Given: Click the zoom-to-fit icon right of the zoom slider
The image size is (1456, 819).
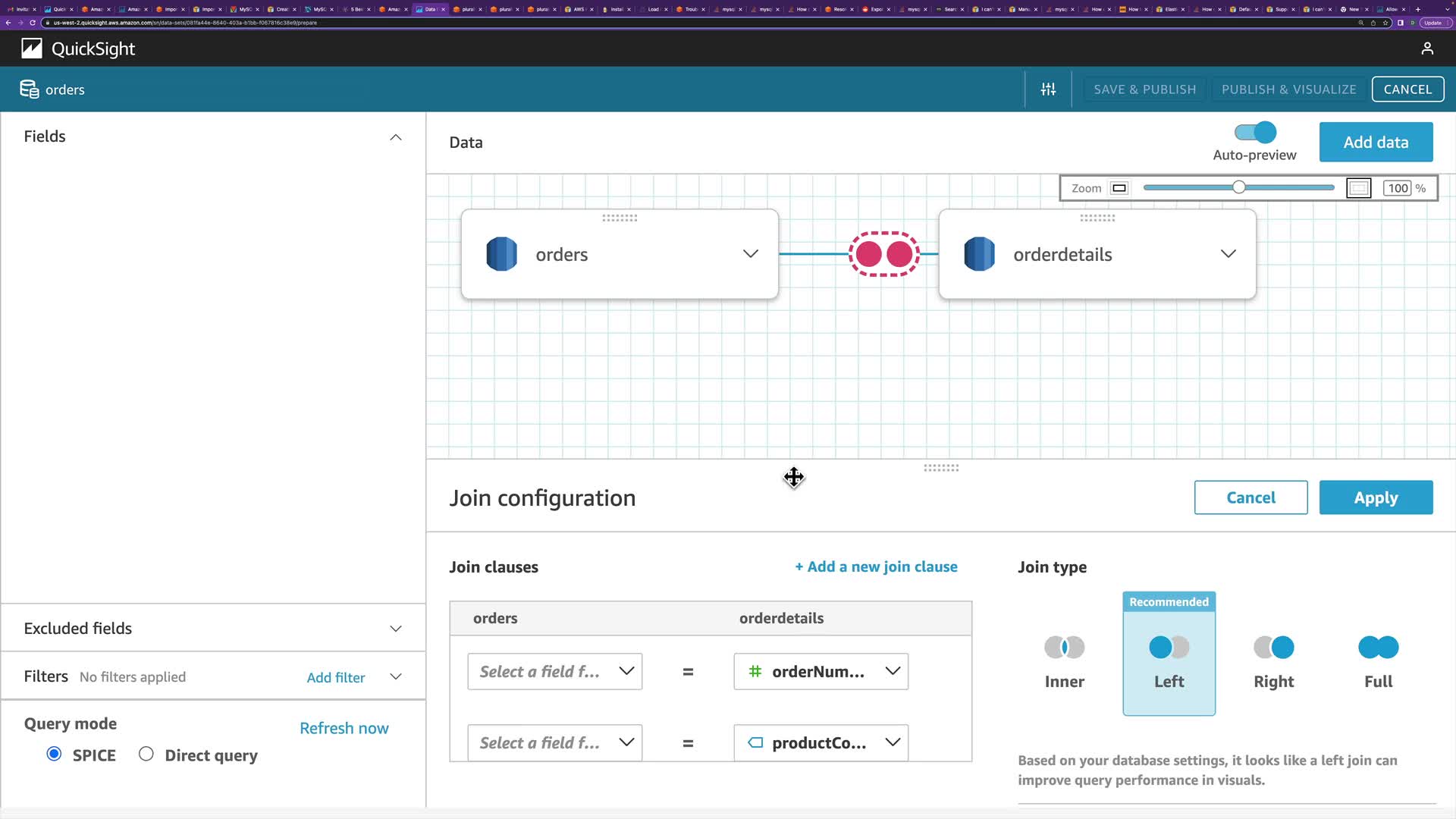Looking at the screenshot, I should (1358, 188).
